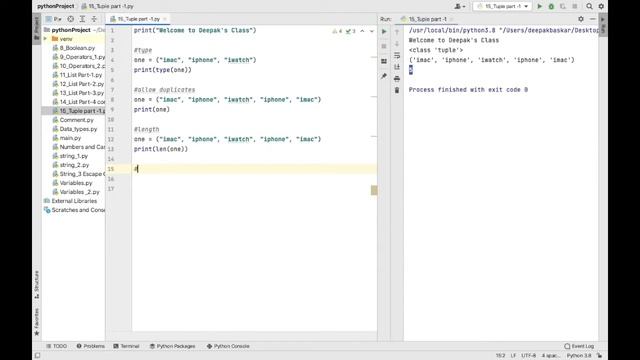The width and height of the screenshot is (640, 360).
Task: Toggle tool window bars icon at bottom-left
Action: click(x=38, y=356)
